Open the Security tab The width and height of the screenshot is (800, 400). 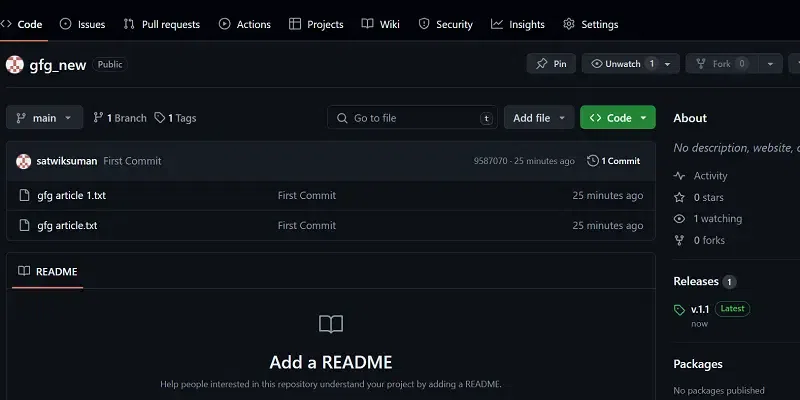click(445, 24)
